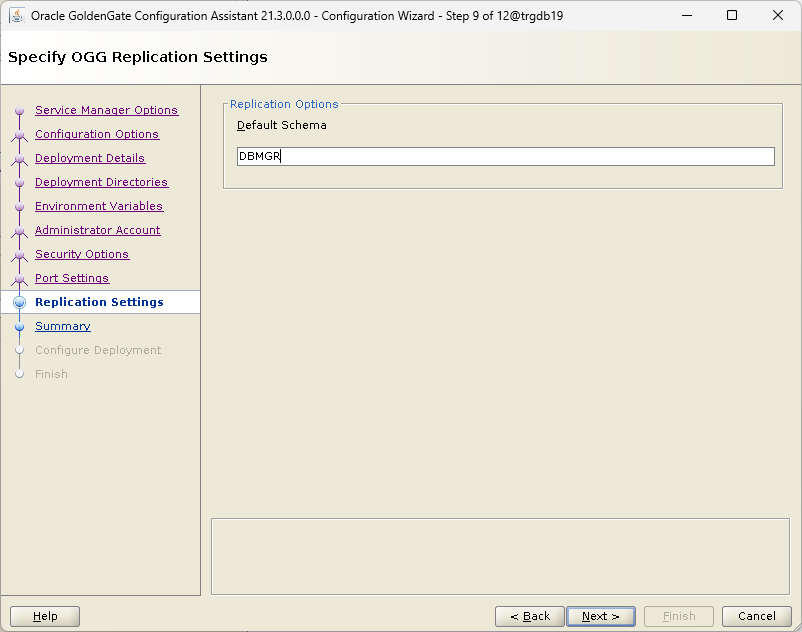802x632 pixels.
Task: Click the Default Schema input field
Action: click(505, 156)
